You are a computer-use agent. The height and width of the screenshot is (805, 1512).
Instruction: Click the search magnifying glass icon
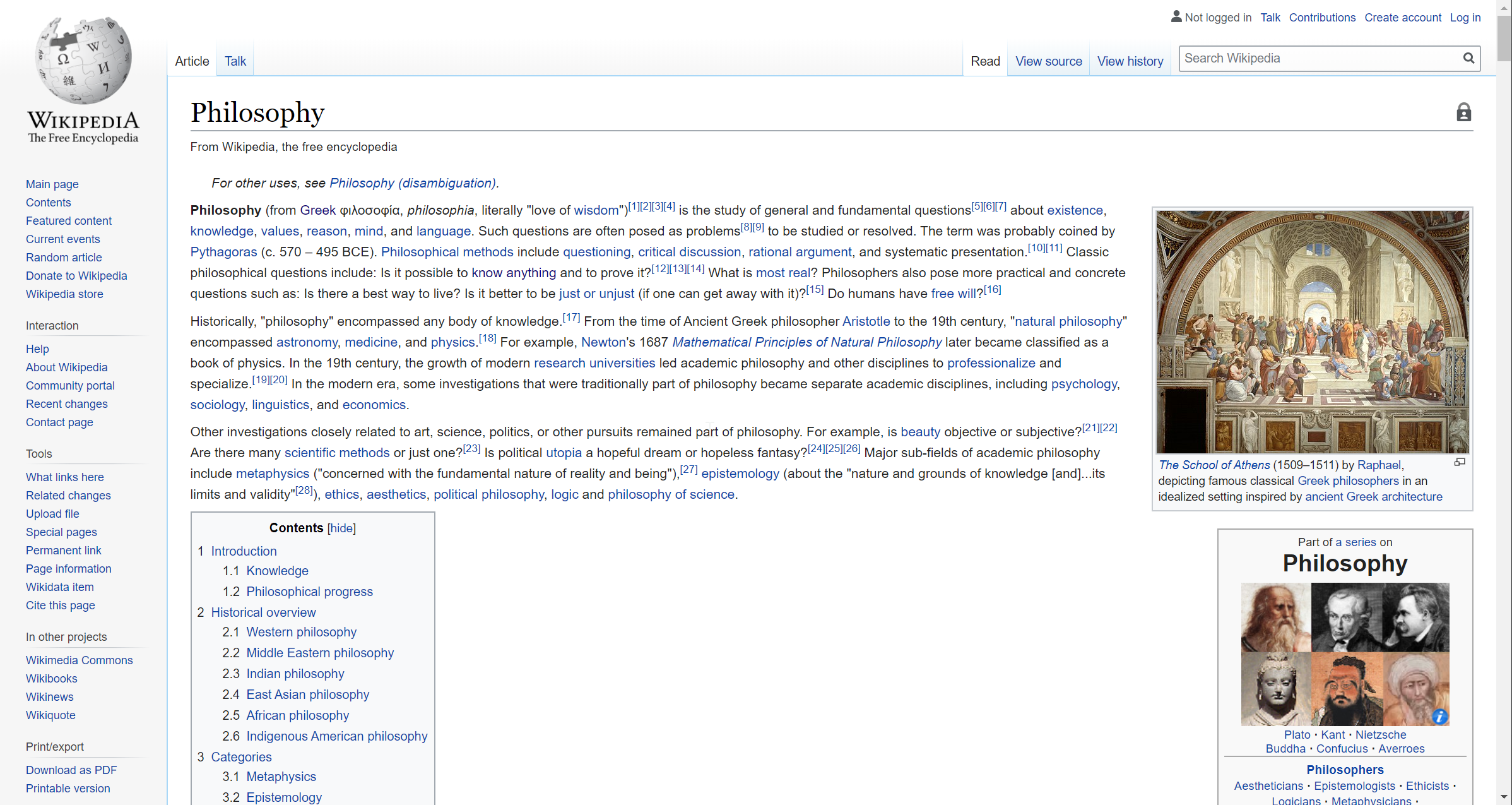[x=1468, y=59]
